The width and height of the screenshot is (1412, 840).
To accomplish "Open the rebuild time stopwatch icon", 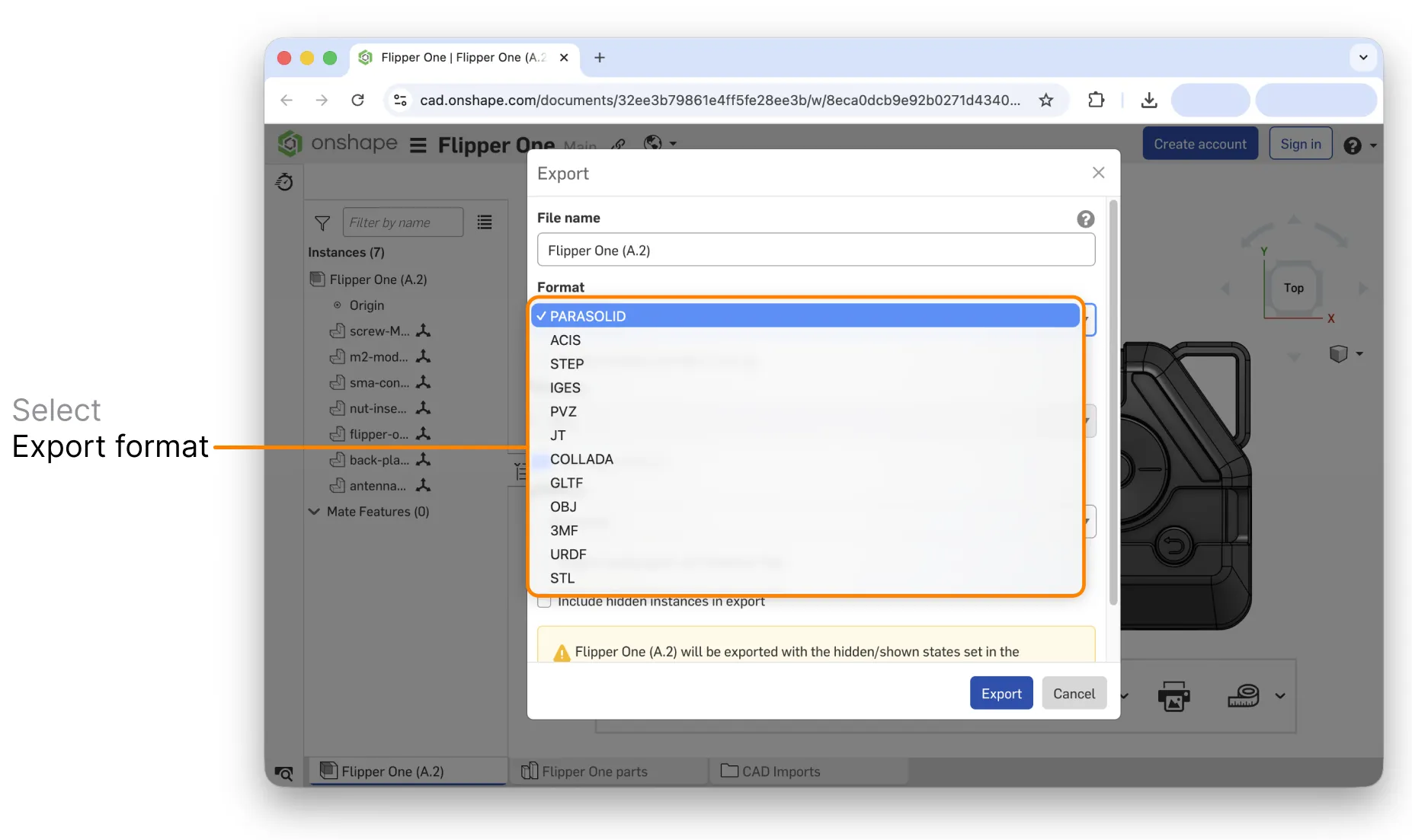I will point(284,182).
